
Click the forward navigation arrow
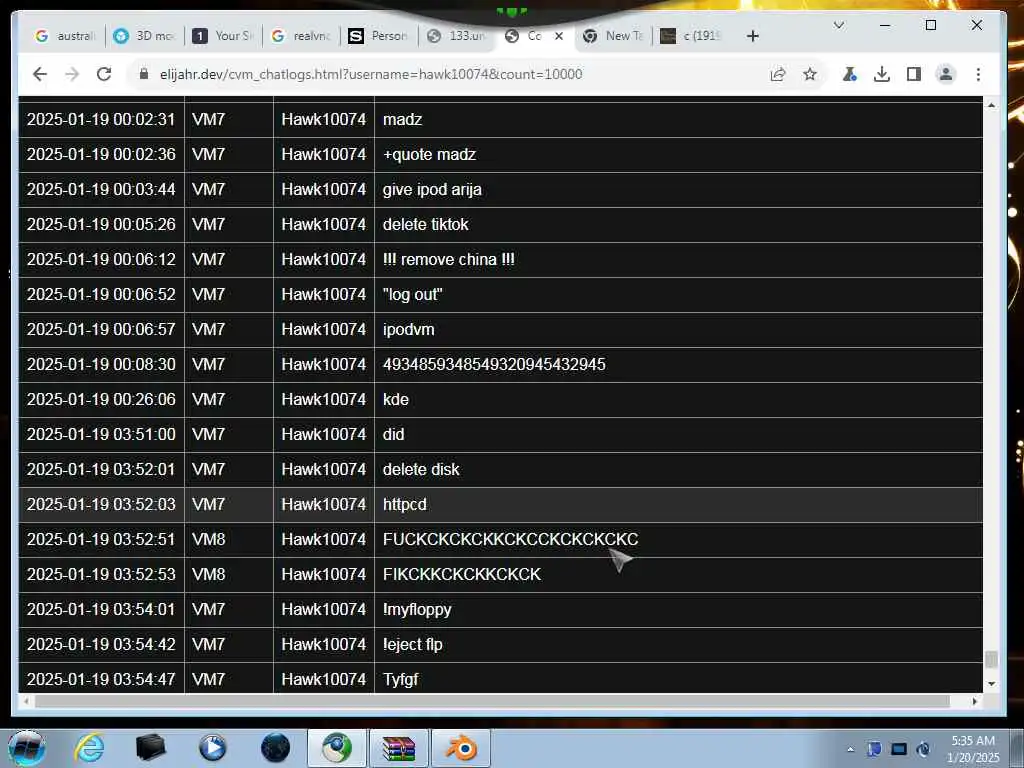[72, 74]
